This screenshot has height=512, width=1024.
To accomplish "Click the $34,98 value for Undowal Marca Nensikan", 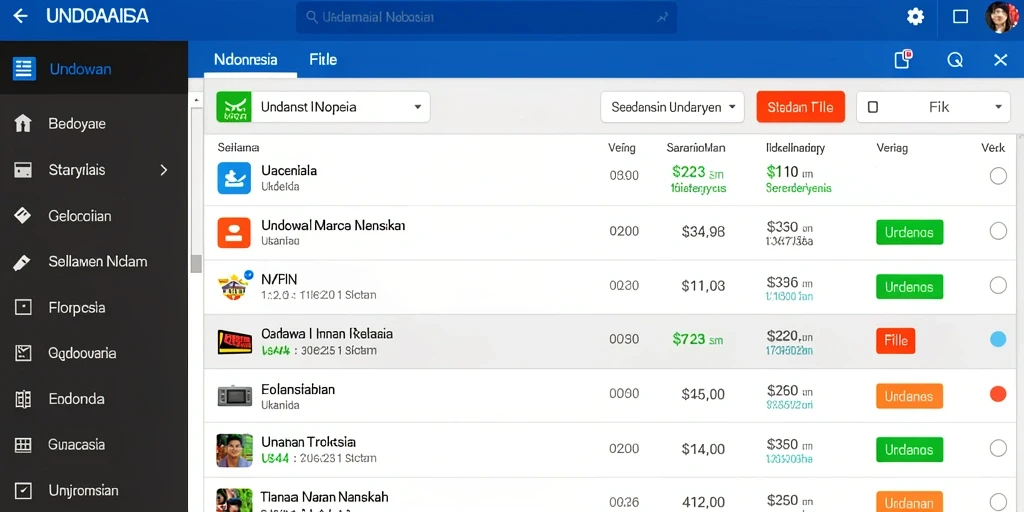I will click(703, 231).
